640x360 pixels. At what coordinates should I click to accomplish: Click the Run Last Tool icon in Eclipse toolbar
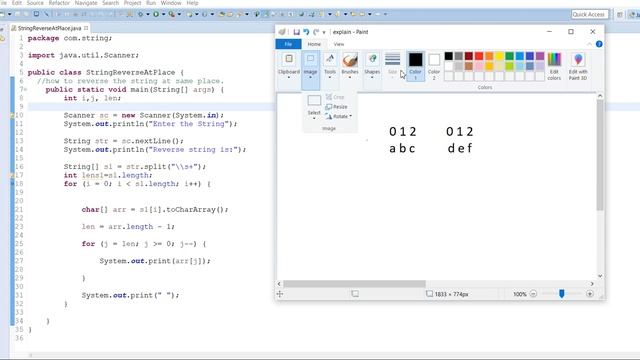[x=172, y=14]
